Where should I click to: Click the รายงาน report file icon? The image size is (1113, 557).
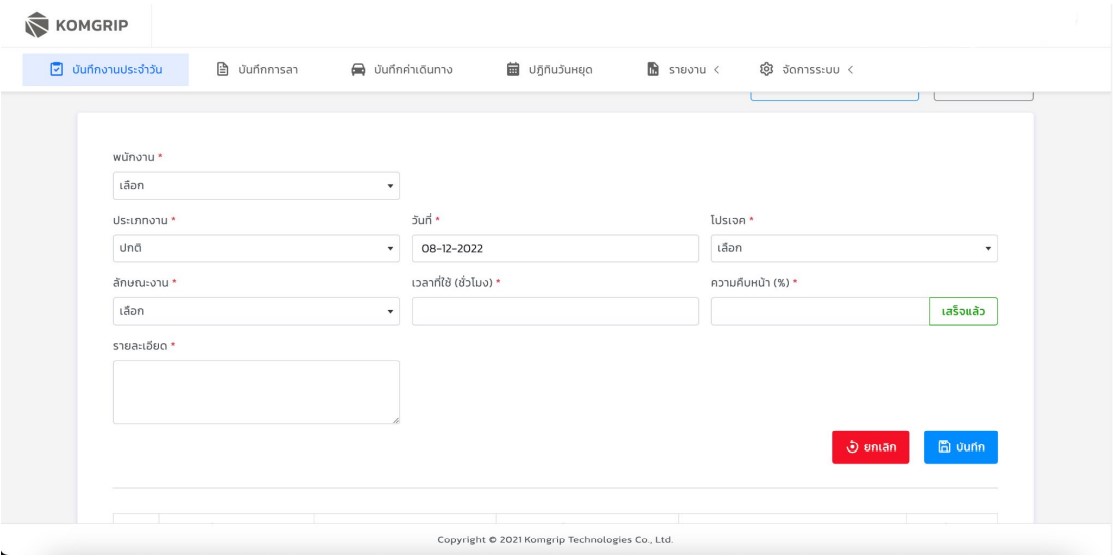(x=653, y=70)
